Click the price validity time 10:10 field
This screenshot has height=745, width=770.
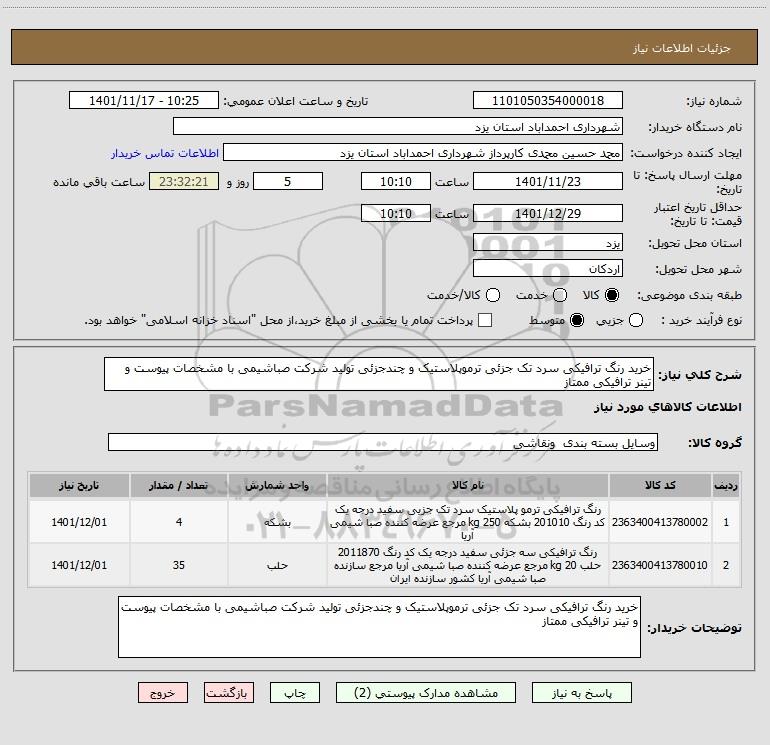pyautogui.click(x=396, y=213)
